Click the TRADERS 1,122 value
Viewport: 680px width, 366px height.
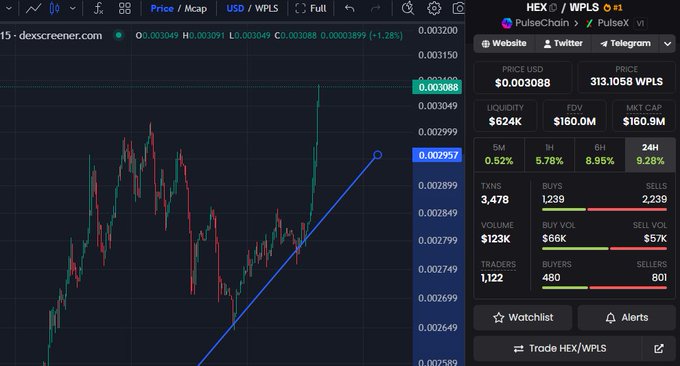492,278
